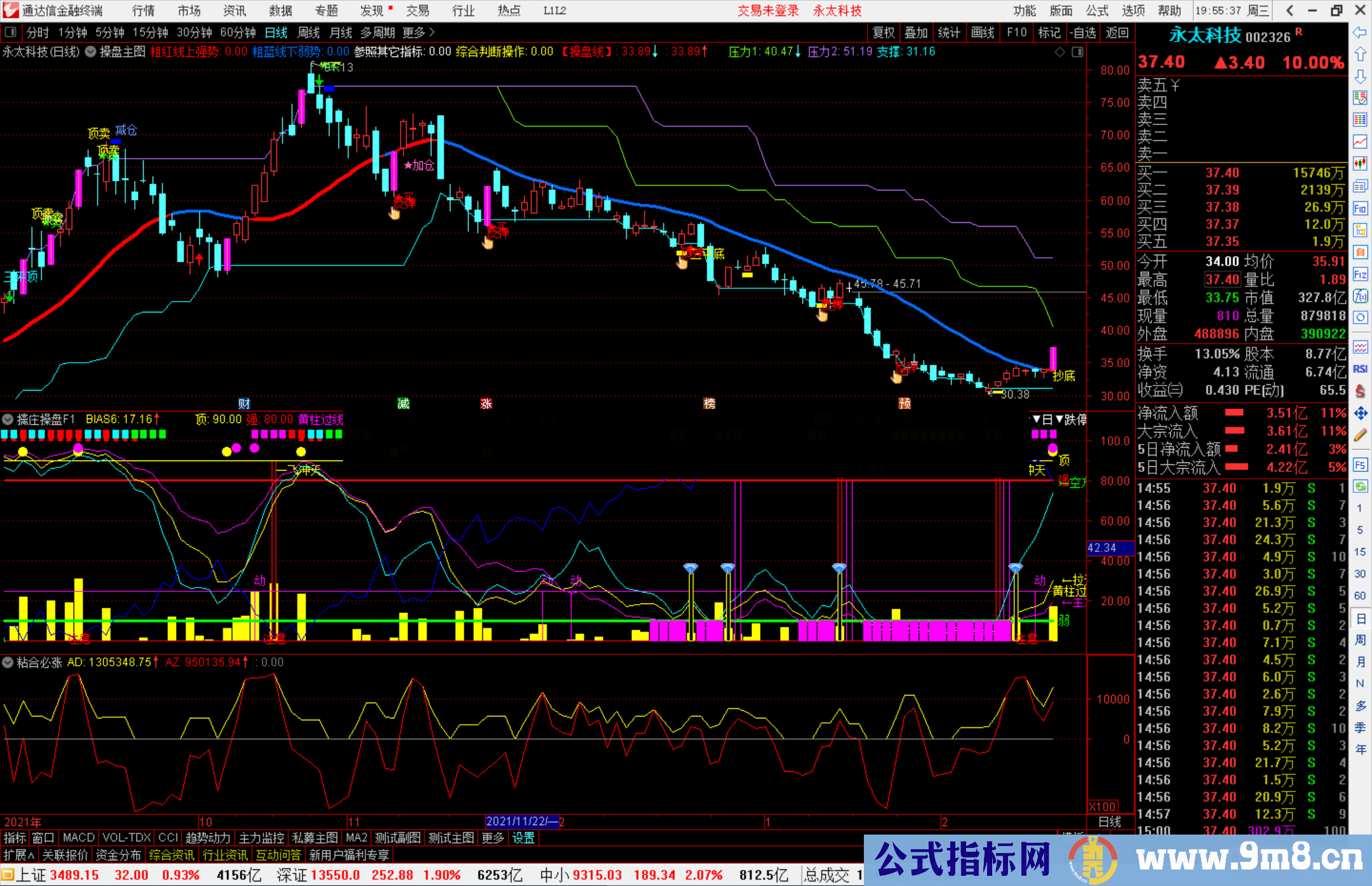
Task: Open the candlestick chart icon in sidebar
Action: coord(1360,164)
